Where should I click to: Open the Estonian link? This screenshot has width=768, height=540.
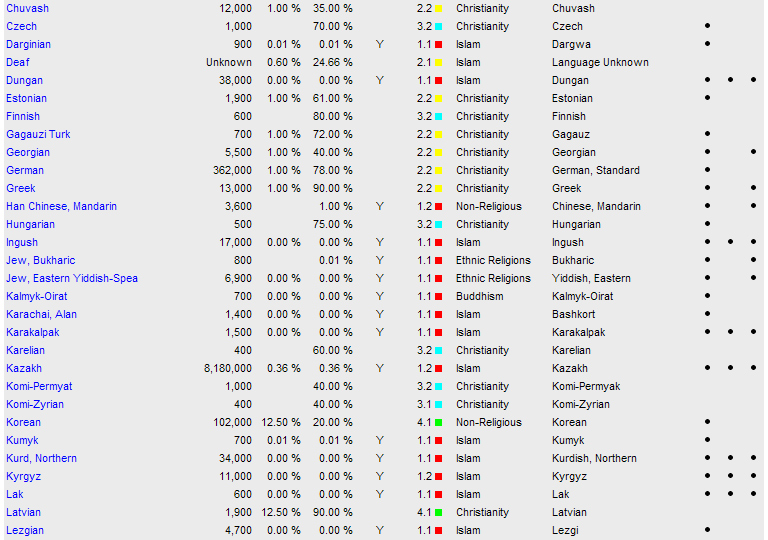[26, 98]
